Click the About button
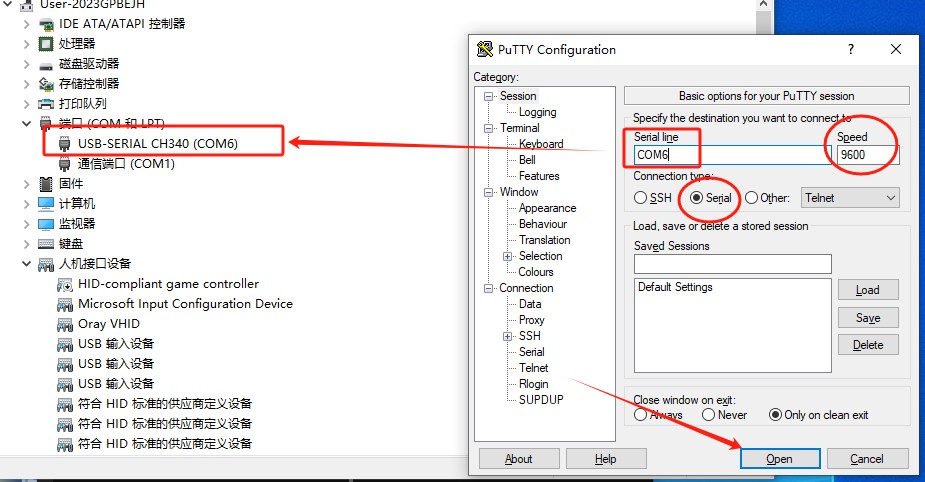Screen dimensions: 925x482 tap(519, 459)
